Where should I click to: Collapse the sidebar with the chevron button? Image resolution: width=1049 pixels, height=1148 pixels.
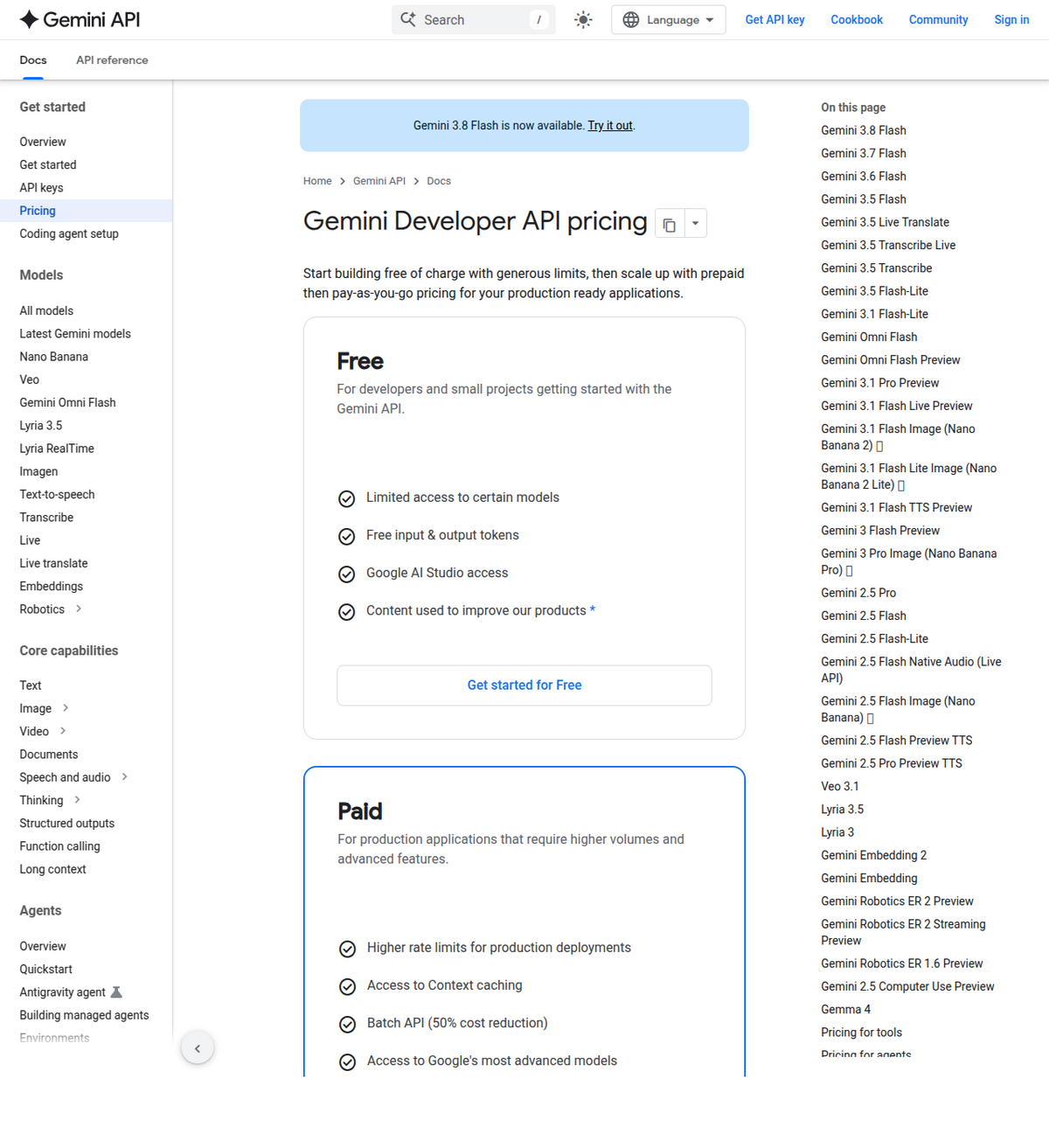click(198, 1048)
